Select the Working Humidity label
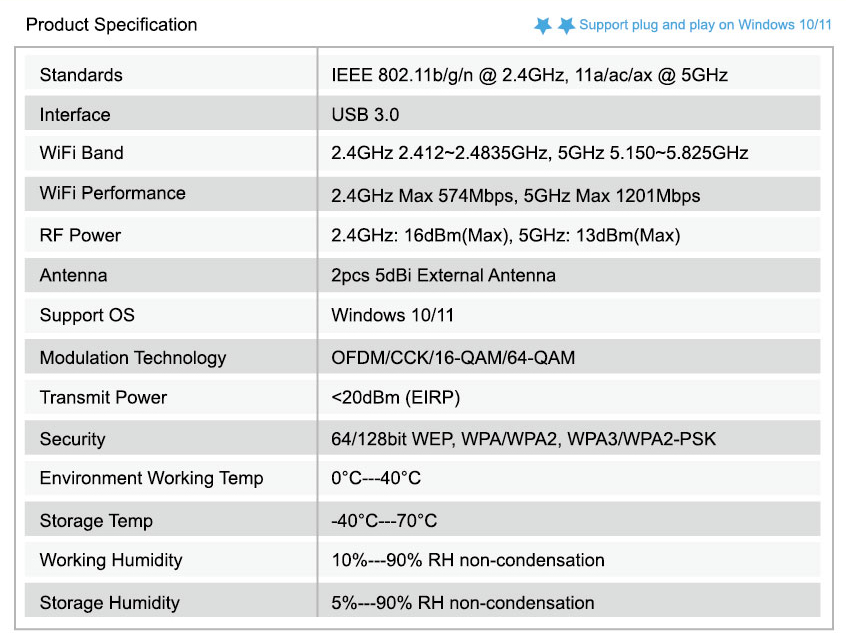 pyautogui.click(x=111, y=560)
